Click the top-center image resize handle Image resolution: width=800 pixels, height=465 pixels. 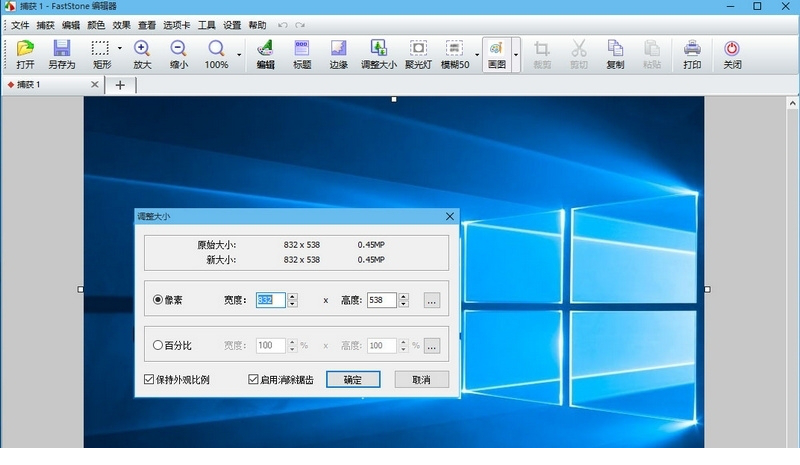394,100
